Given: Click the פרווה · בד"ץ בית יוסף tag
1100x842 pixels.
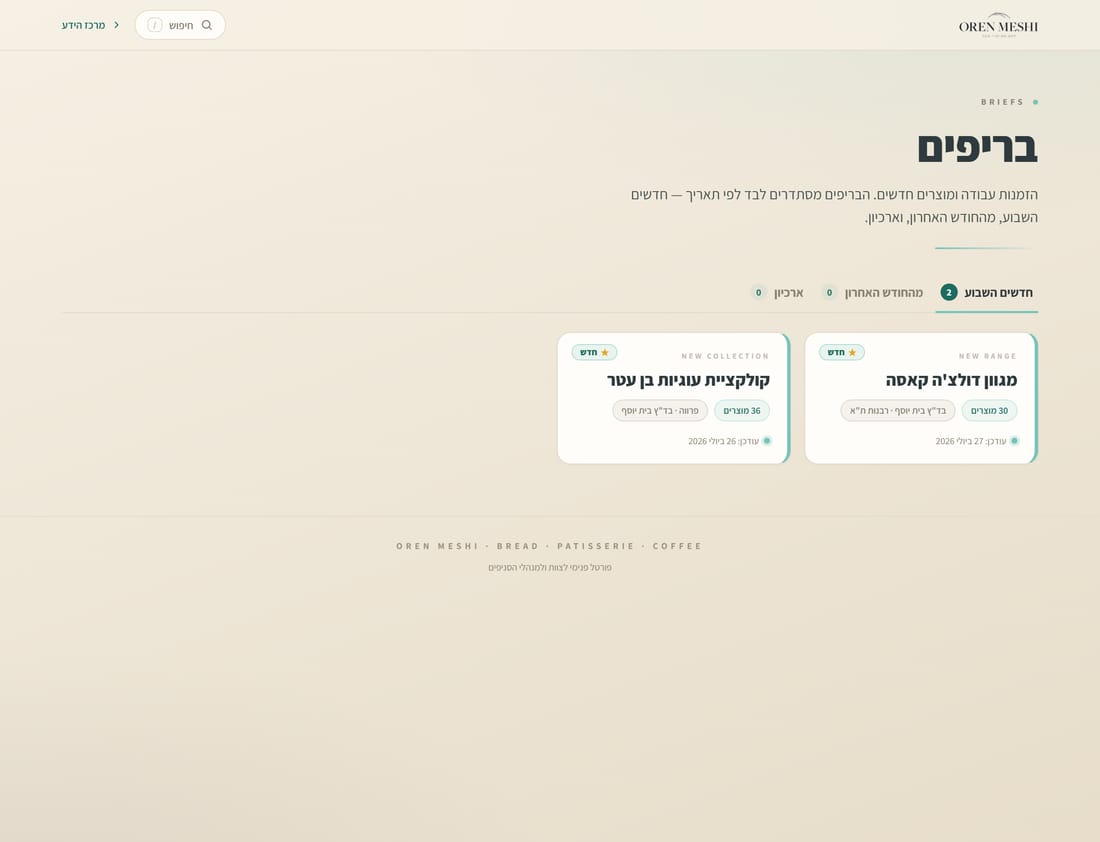Looking at the screenshot, I should [x=660, y=410].
